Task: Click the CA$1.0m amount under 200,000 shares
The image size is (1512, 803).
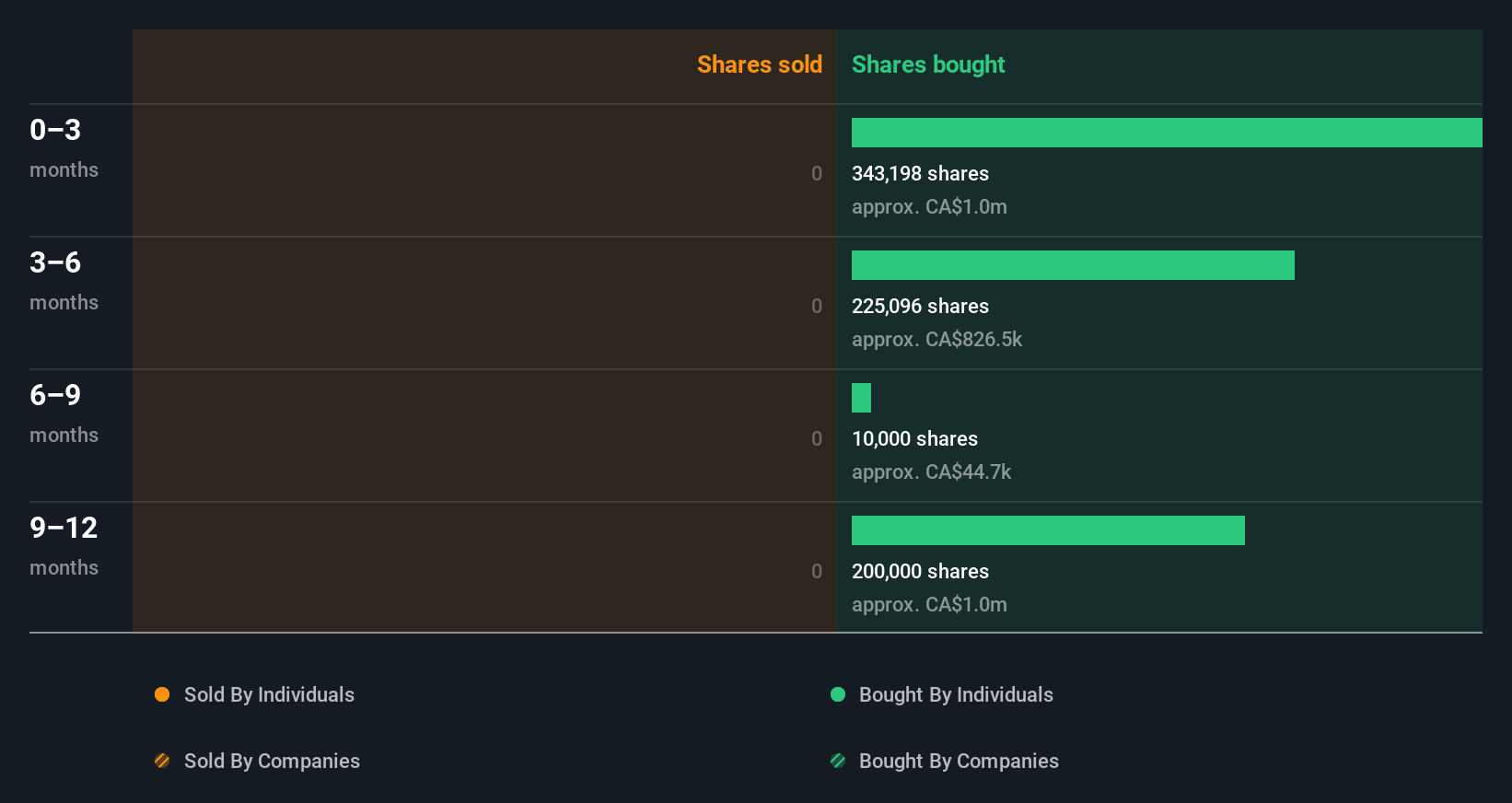Action: click(x=929, y=605)
